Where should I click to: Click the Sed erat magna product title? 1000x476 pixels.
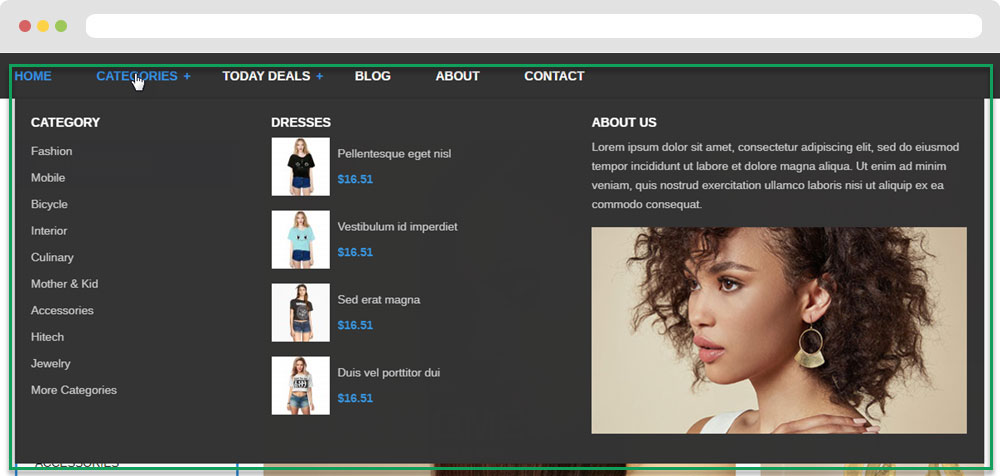coord(379,300)
